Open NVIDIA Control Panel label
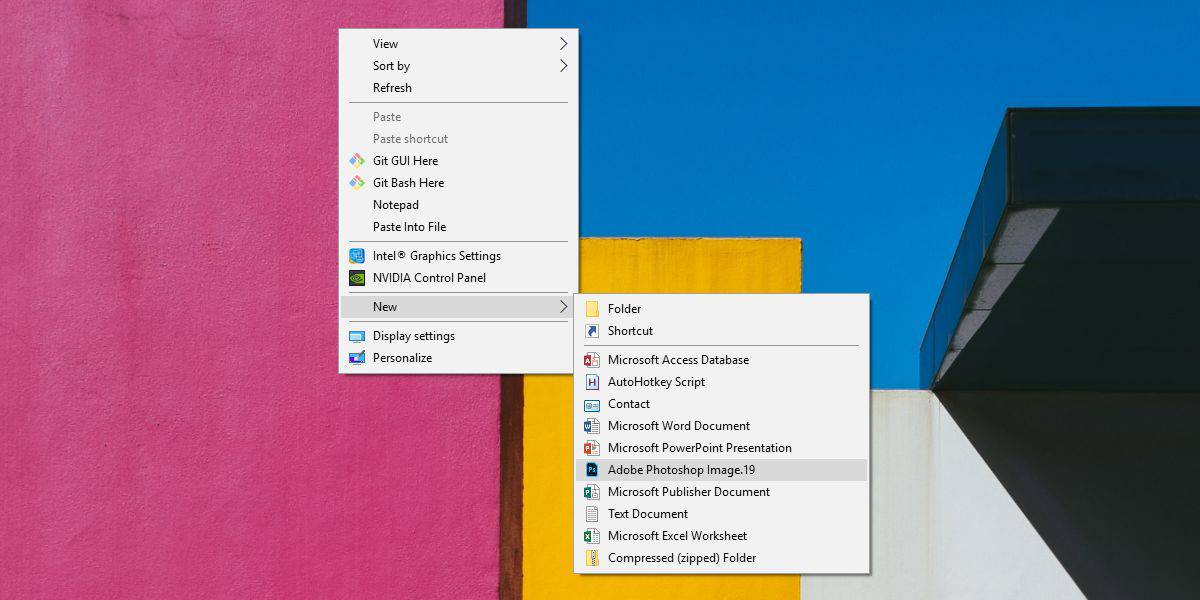The width and height of the screenshot is (1200, 600). click(429, 278)
